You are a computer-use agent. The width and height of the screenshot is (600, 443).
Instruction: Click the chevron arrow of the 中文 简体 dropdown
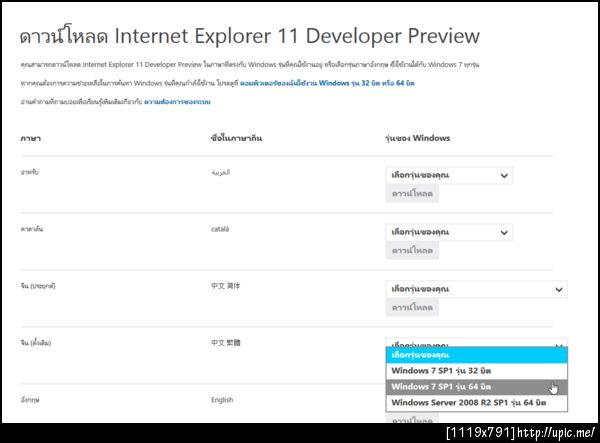559,290
